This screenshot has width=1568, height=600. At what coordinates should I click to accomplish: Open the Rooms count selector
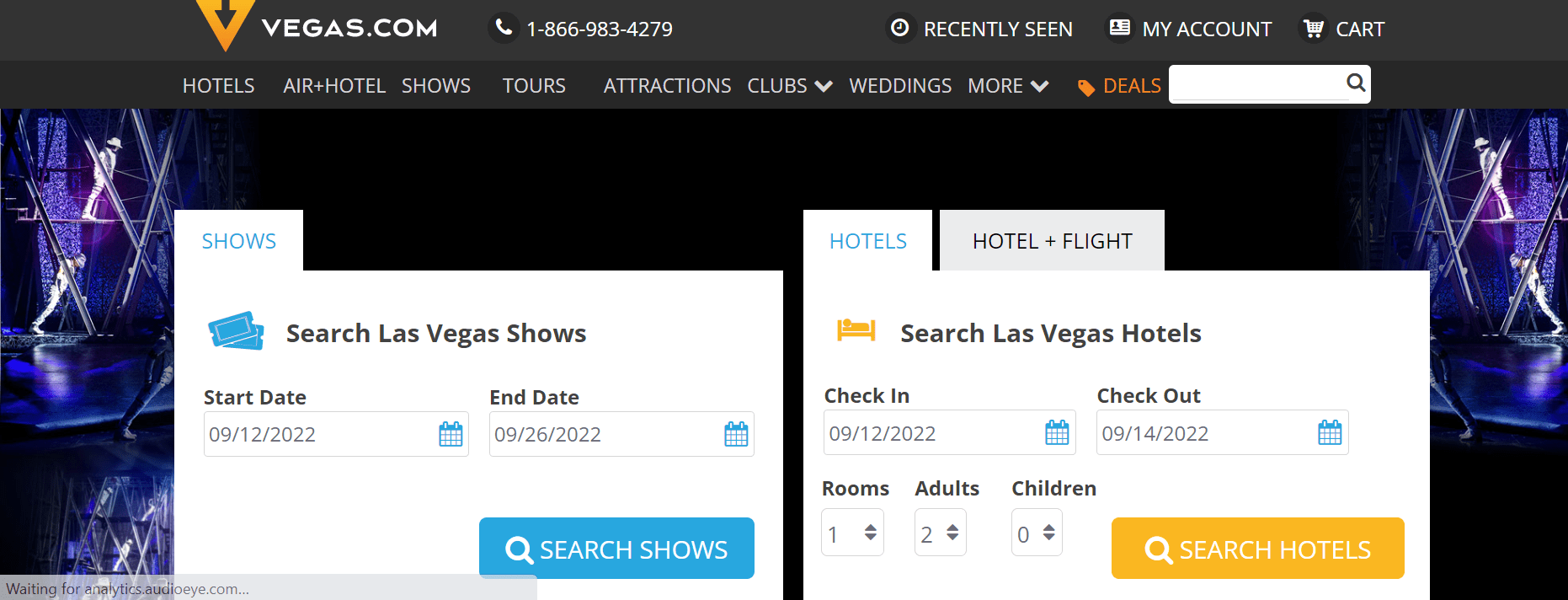click(853, 533)
